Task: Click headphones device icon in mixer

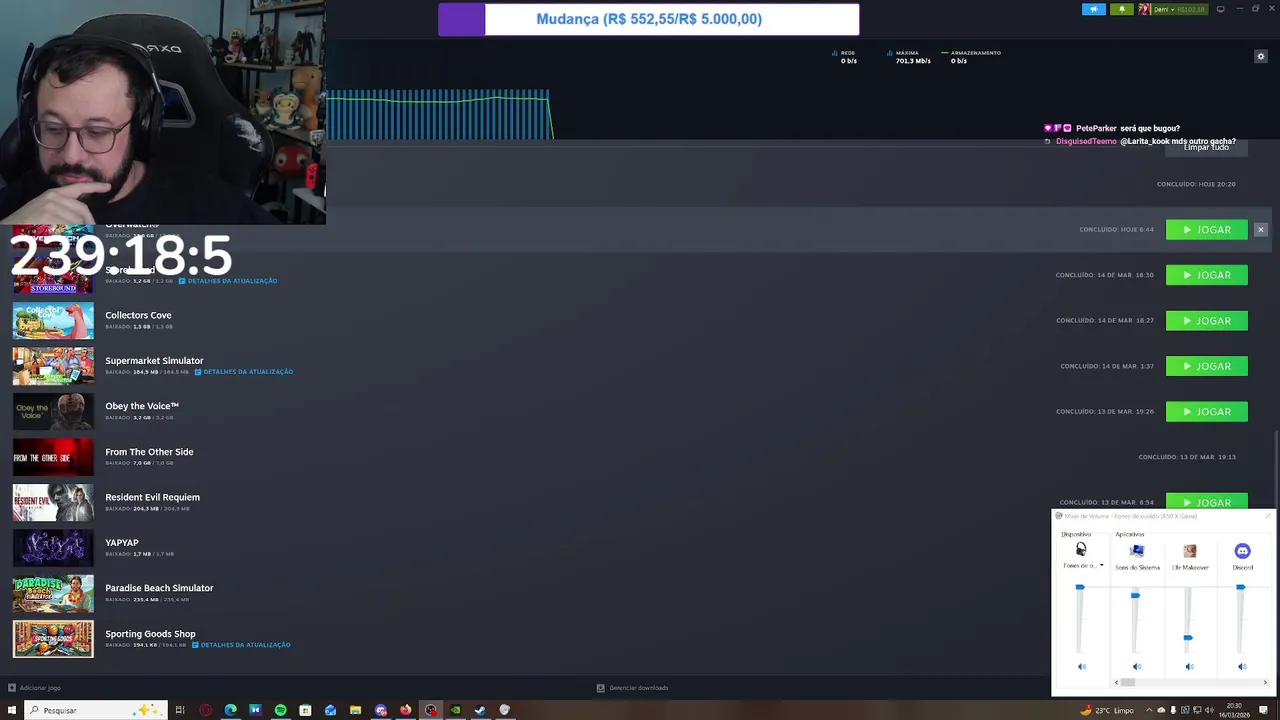Action: 1081,550
